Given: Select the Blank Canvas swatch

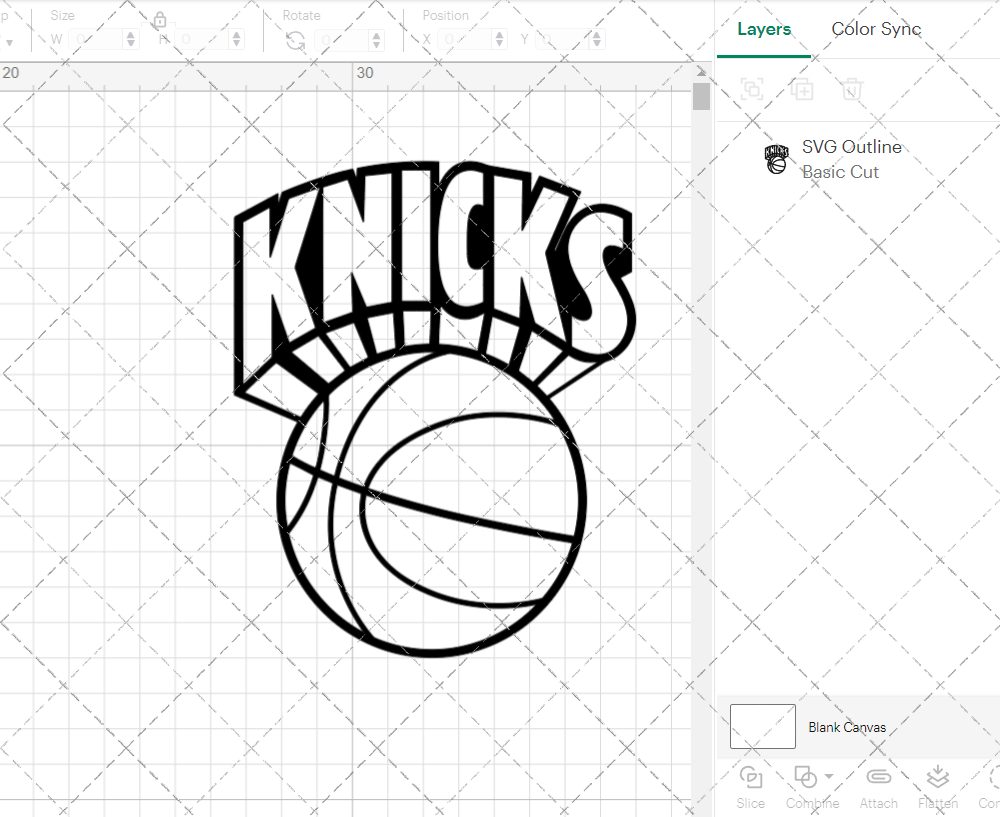Looking at the screenshot, I should tap(762, 726).
